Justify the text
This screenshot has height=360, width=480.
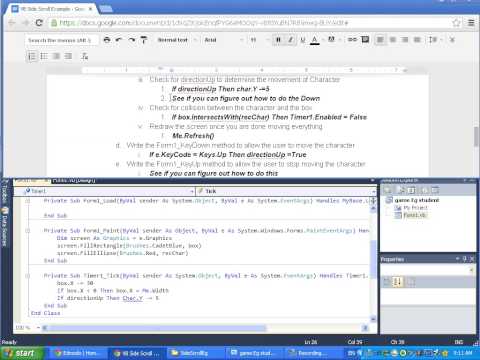417,40
